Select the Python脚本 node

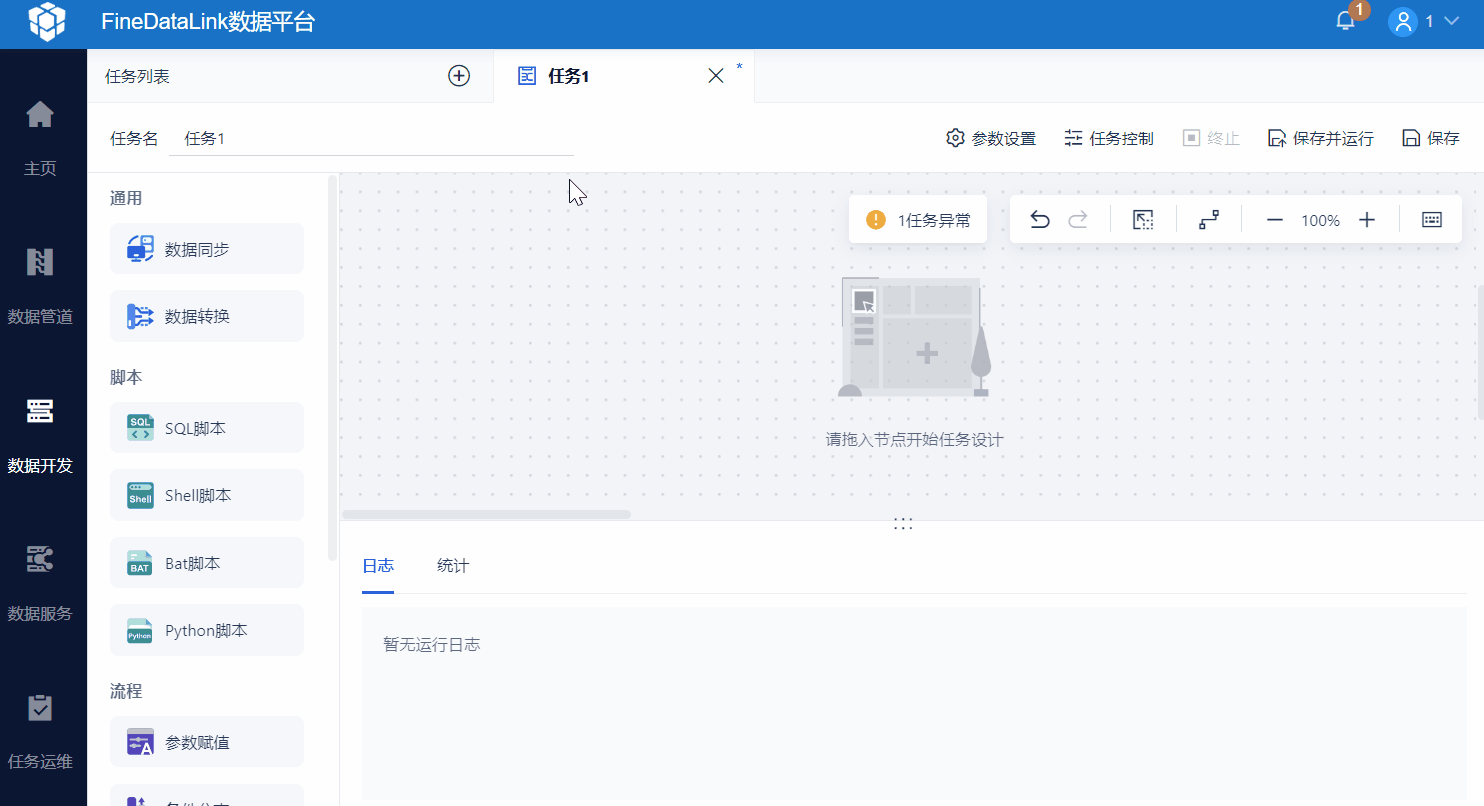(207, 630)
